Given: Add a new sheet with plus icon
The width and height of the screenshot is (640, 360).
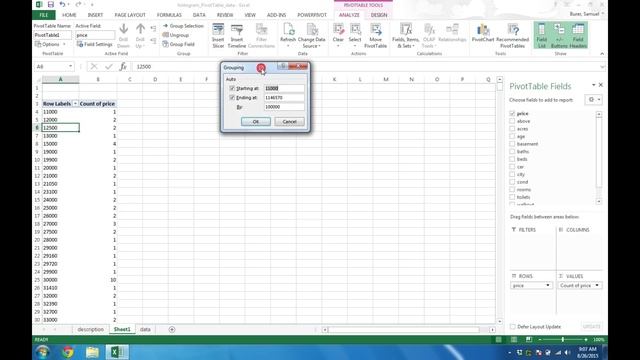Looking at the screenshot, I should pos(172,329).
